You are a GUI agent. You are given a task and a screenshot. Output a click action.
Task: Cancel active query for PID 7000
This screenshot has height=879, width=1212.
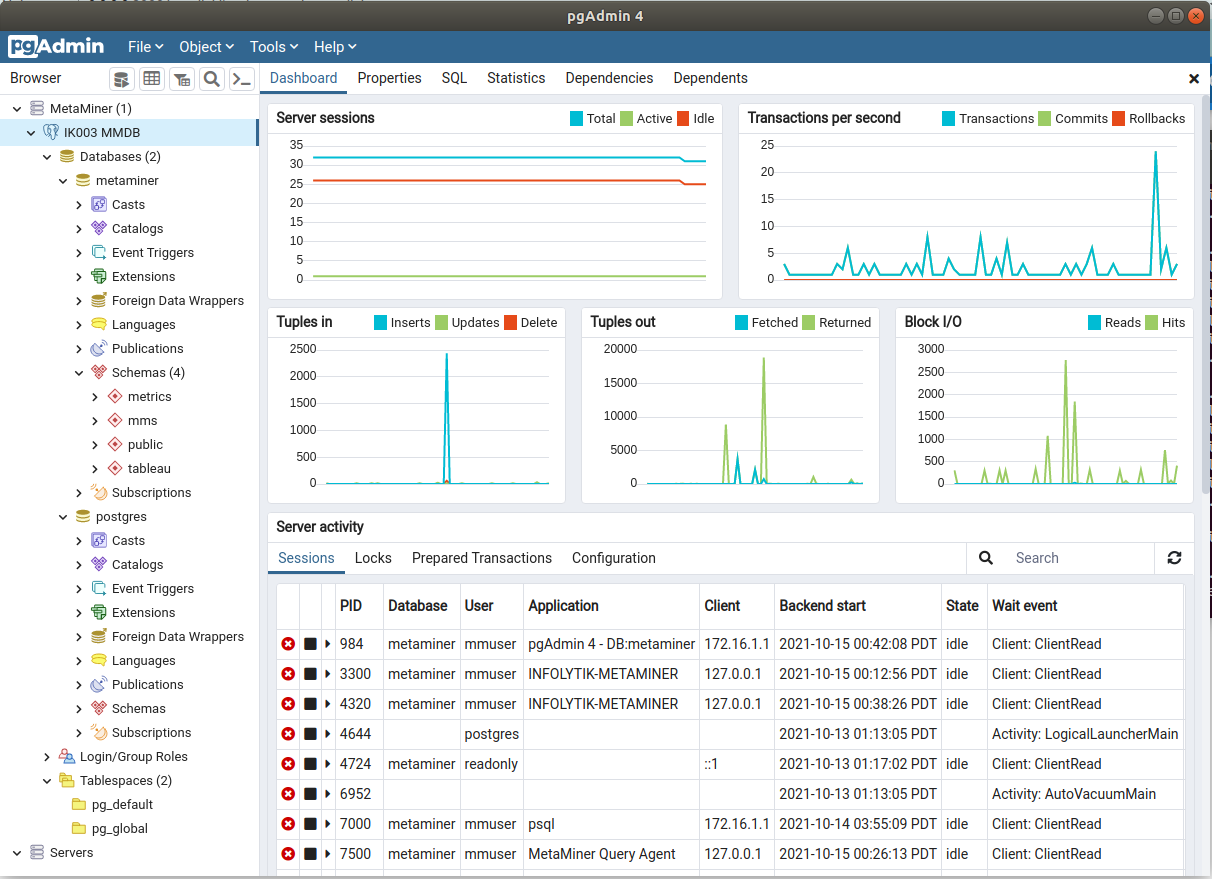click(310, 824)
